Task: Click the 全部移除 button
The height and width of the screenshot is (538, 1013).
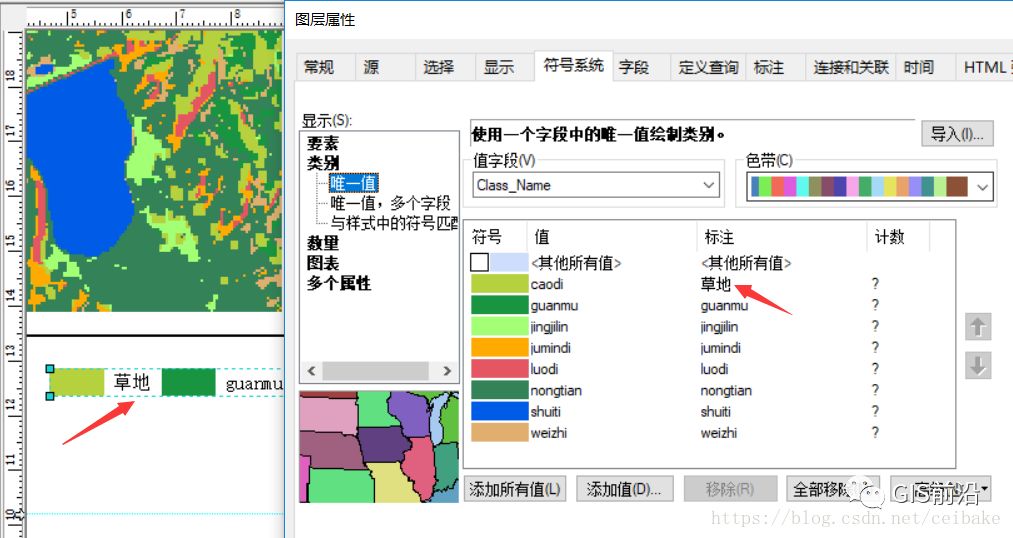Action: [833, 490]
